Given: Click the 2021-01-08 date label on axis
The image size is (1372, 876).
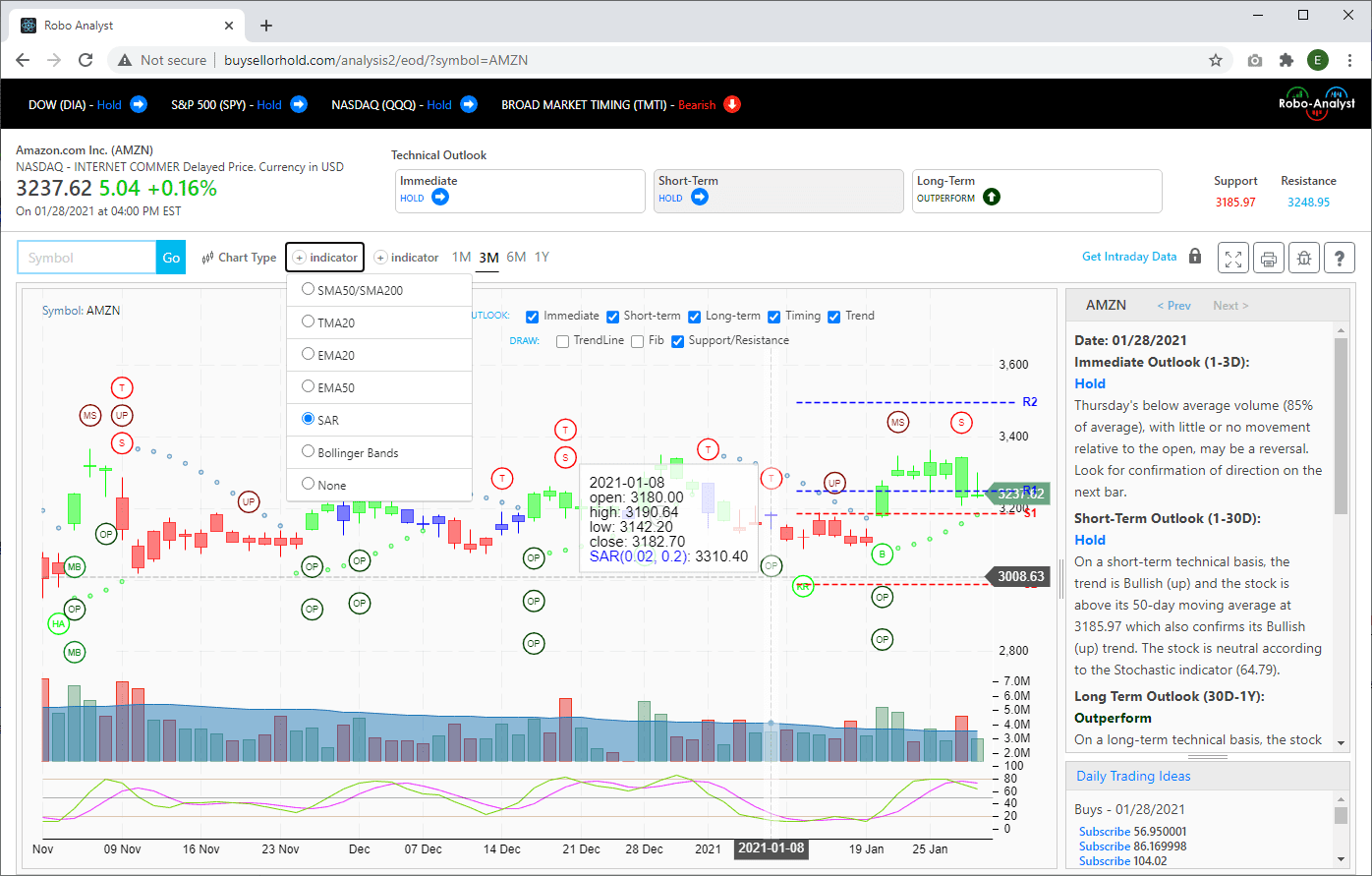Looking at the screenshot, I should 772,848.
